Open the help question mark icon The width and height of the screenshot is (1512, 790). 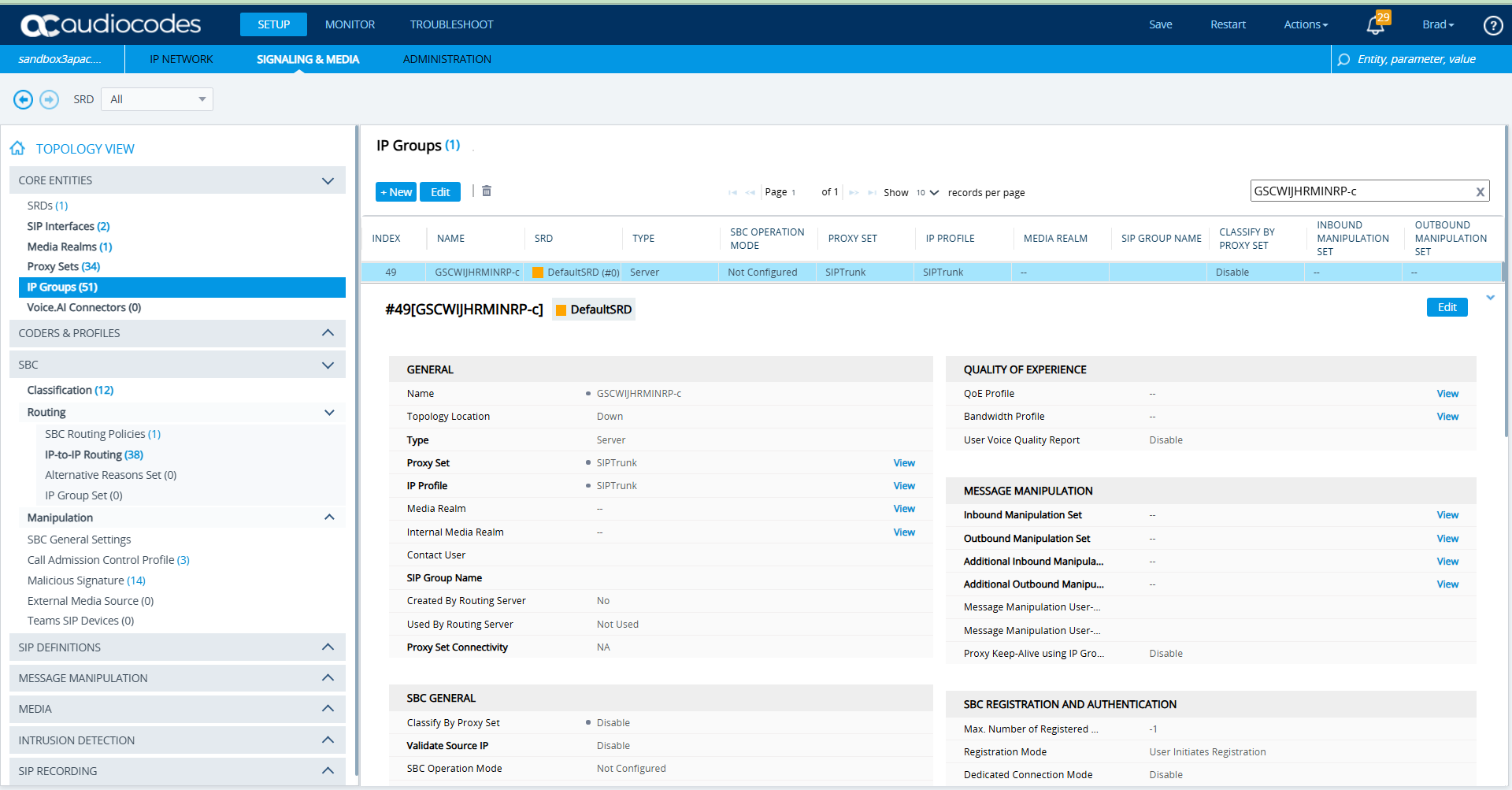pyautogui.click(x=1492, y=25)
